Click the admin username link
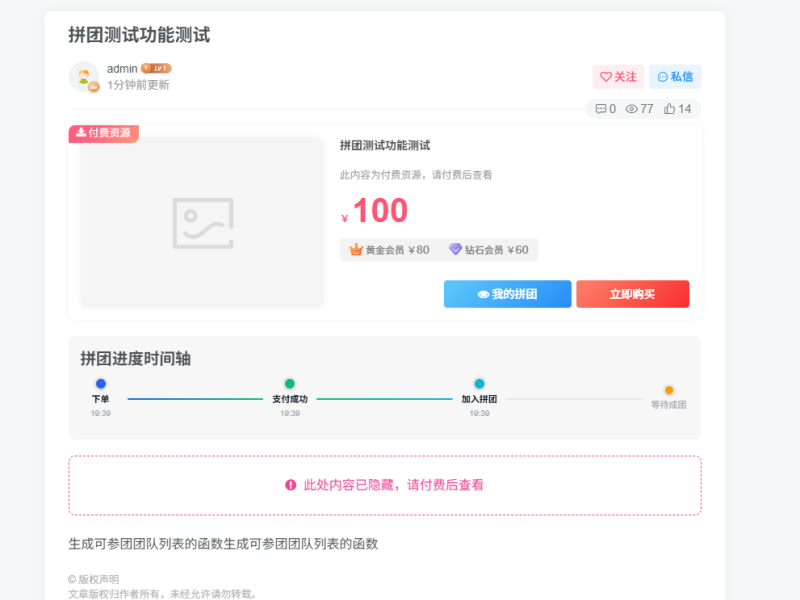 pyautogui.click(x=121, y=68)
